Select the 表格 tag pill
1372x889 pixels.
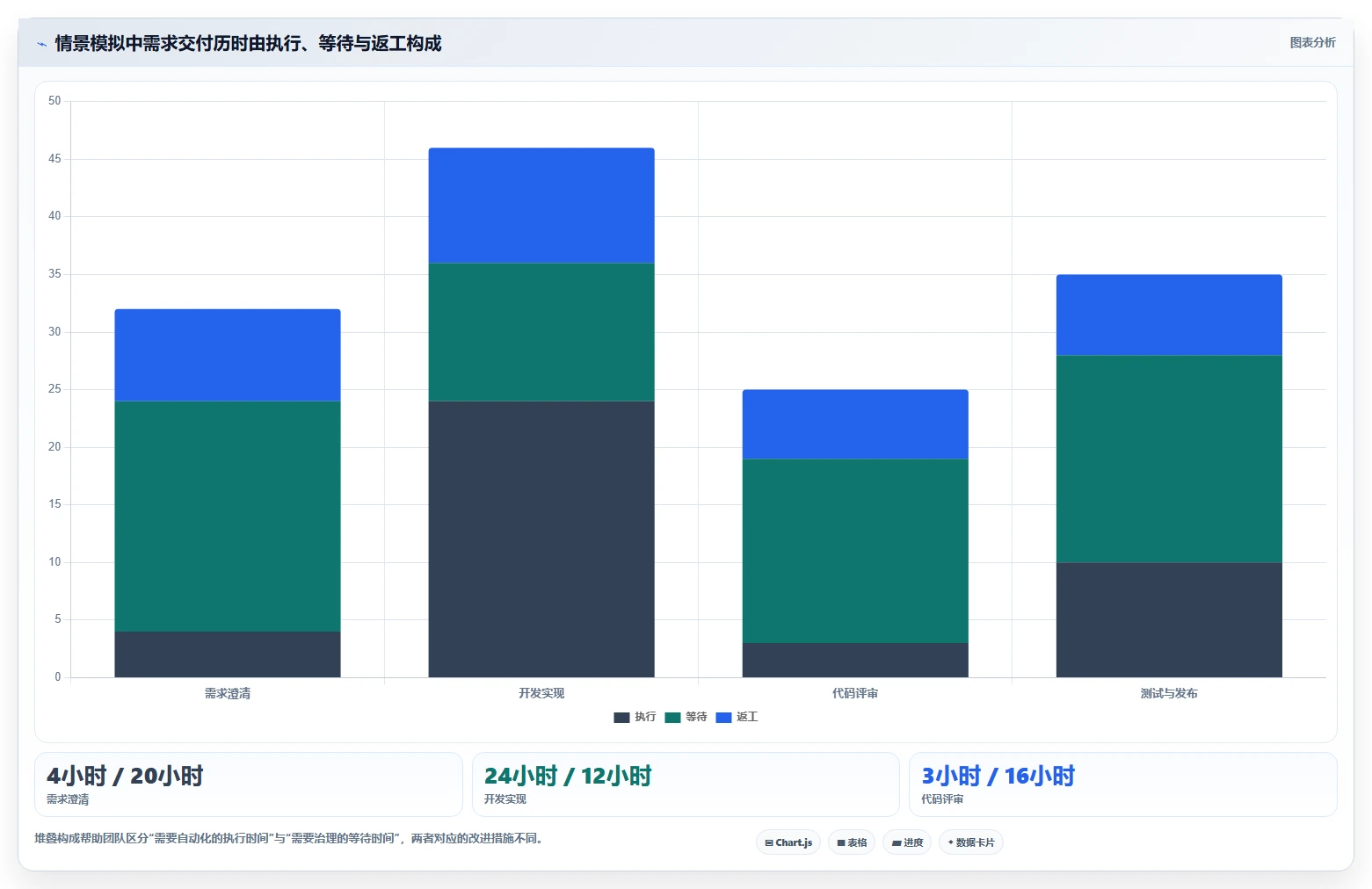[x=852, y=842]
